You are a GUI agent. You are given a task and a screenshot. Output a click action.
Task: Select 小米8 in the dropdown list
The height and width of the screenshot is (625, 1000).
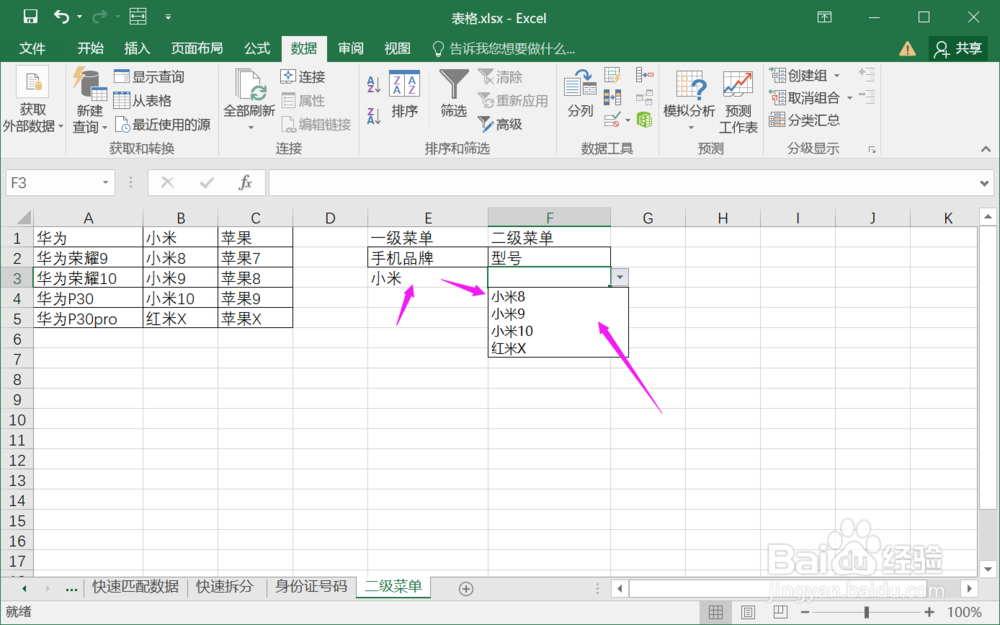[558, 297]
